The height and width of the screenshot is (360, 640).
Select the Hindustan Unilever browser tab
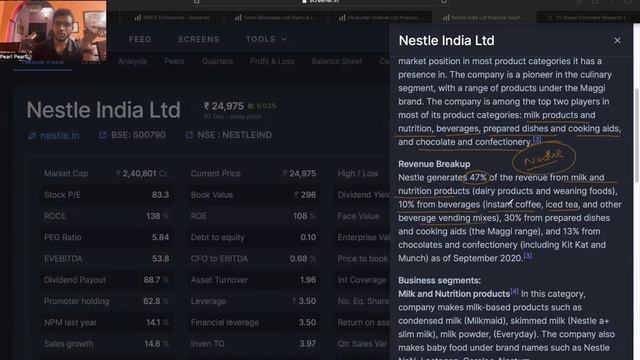[380, 18]
